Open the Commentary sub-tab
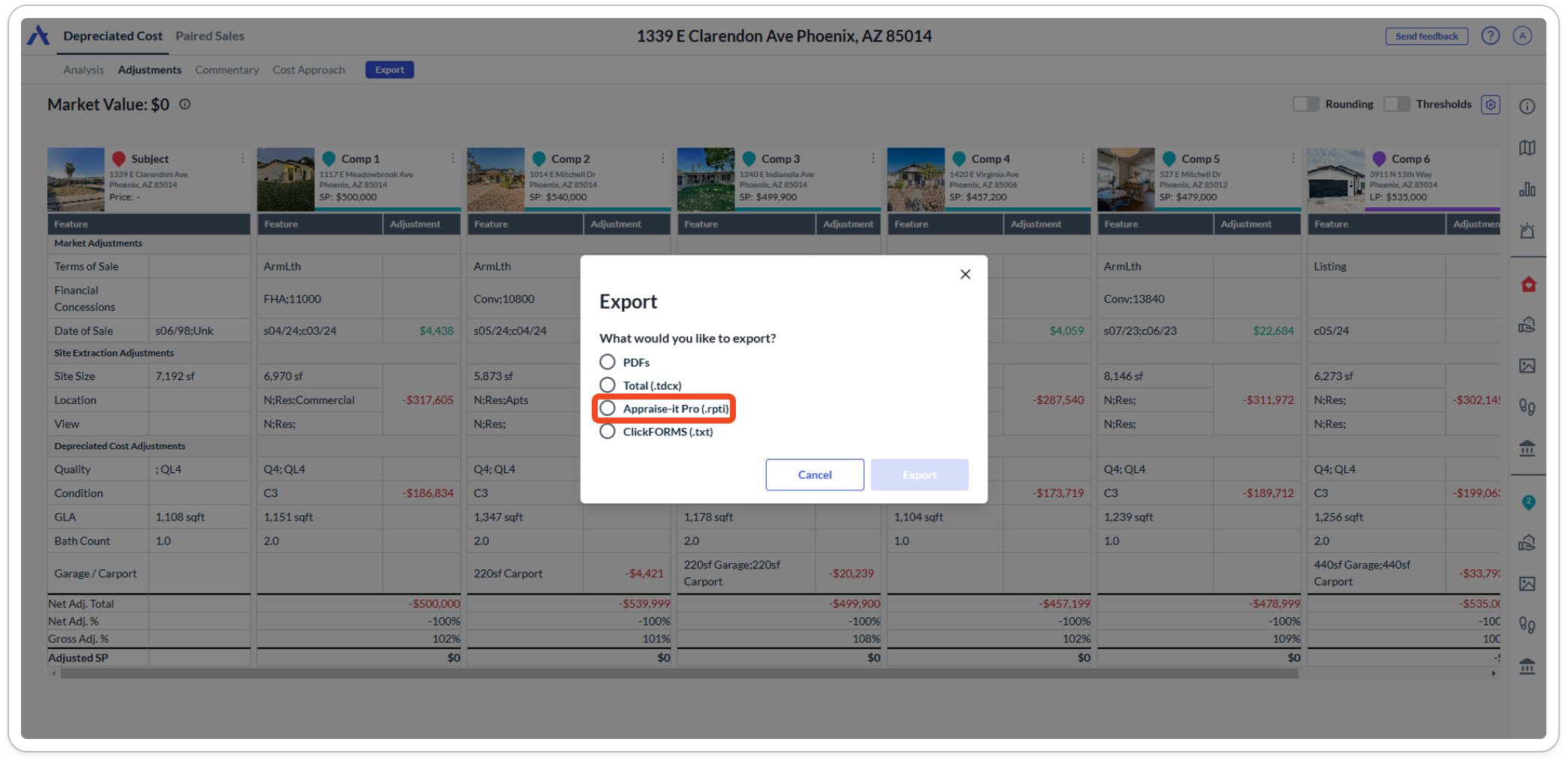 [227, 70]
